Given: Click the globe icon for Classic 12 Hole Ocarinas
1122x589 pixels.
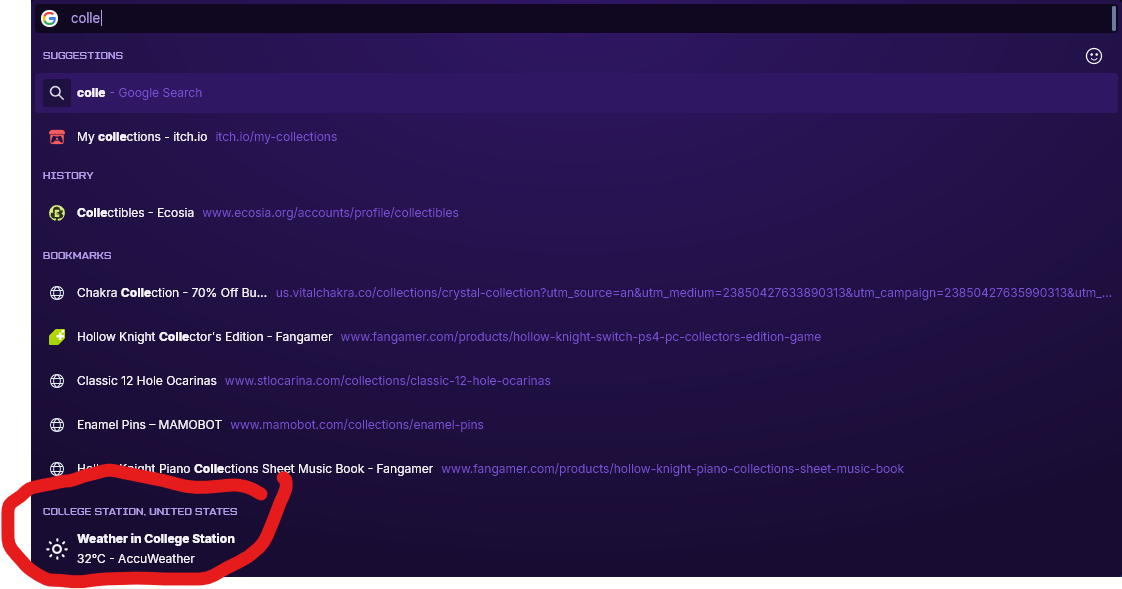Looking at the screenshot, I should tap(57, 381).
